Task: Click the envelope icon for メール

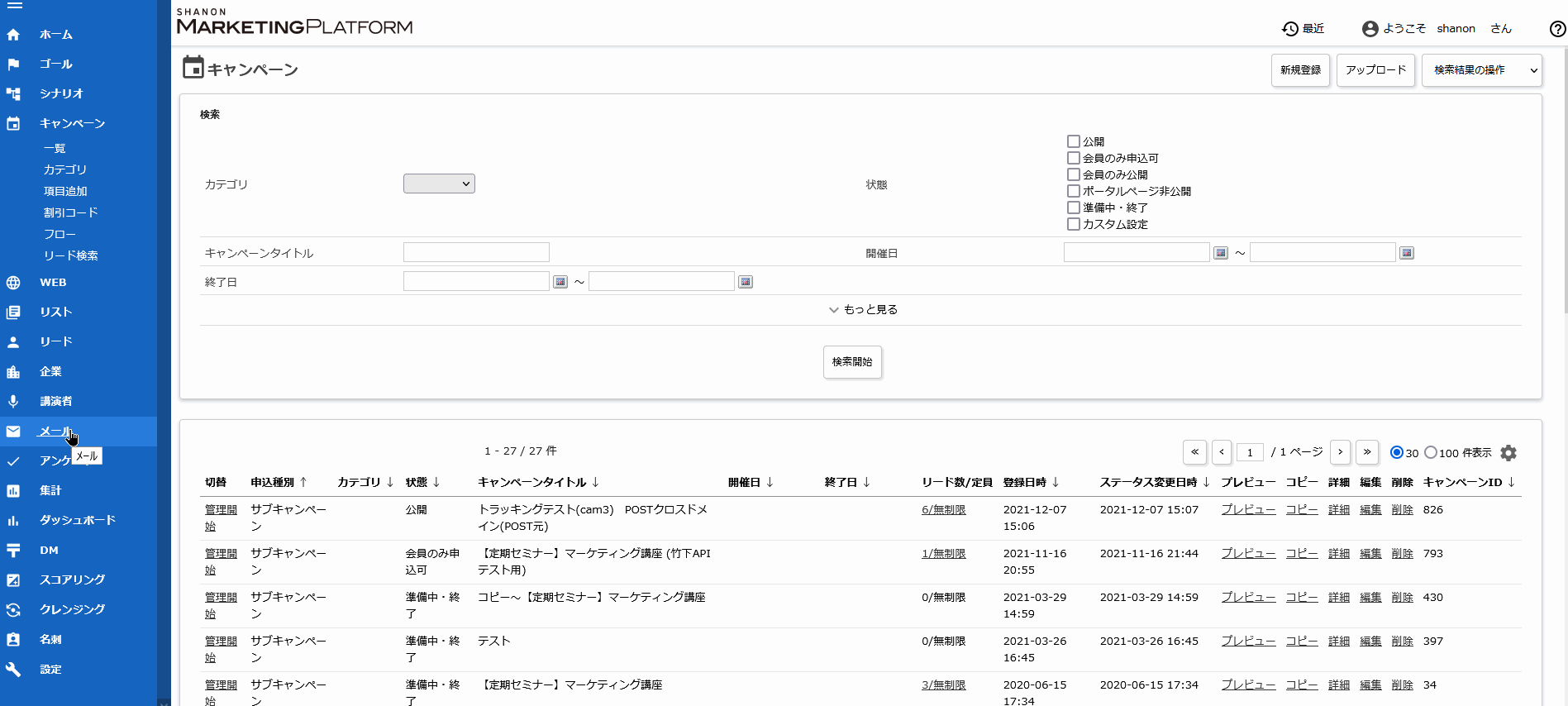Action: click(x=13, y=432)
